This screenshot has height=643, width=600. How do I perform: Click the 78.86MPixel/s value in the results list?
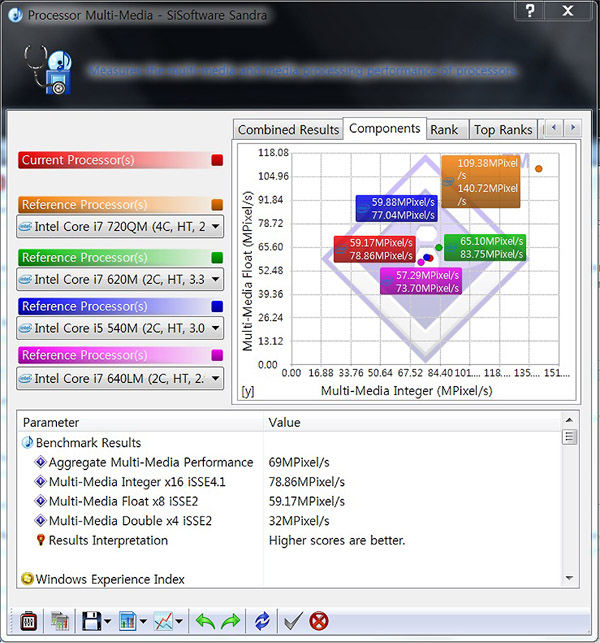[307, 481]
